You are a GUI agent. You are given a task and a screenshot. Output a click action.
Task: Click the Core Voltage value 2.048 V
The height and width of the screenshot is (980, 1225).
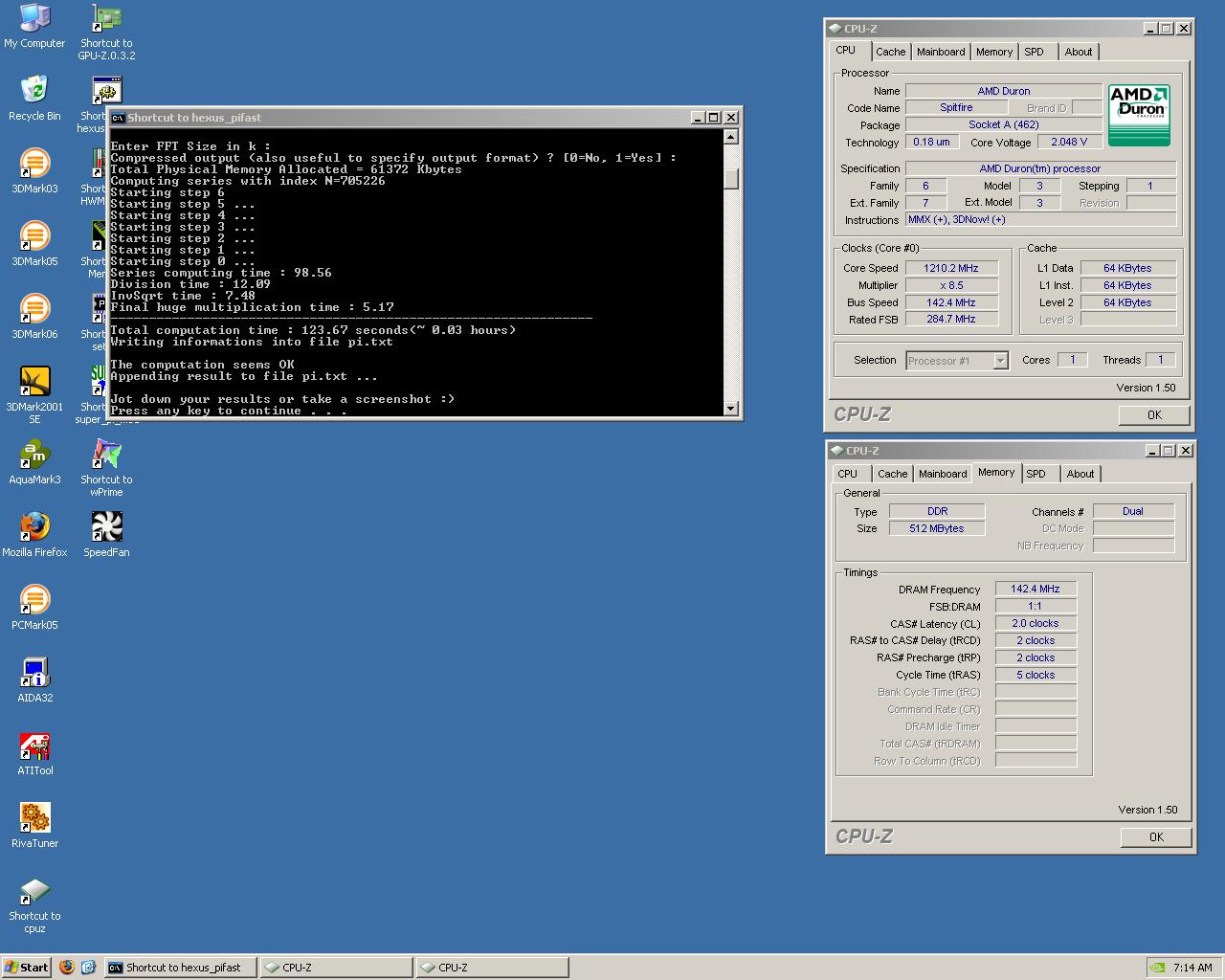pyautogui.click(x=1069, y=142)
